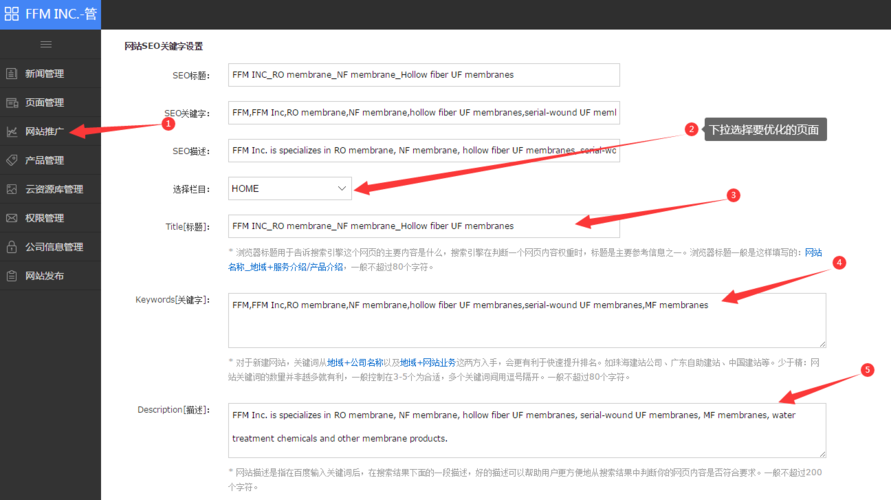The width and height of the screenshot is (891, 500).
Task: Click the 选择栏目: label
Action: [191, 189]
